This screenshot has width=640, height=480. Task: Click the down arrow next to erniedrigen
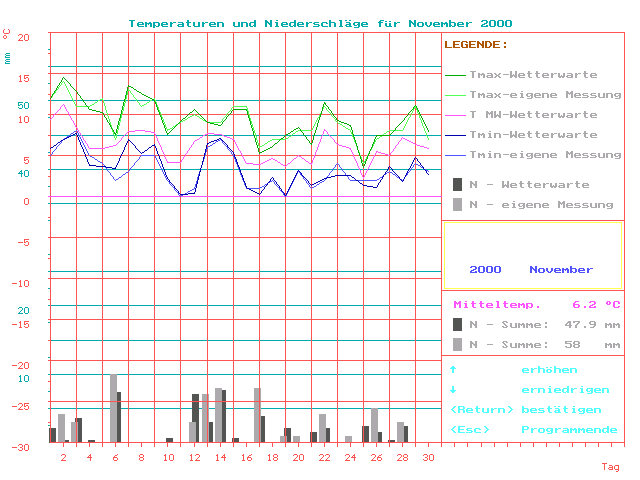(453, 390)
